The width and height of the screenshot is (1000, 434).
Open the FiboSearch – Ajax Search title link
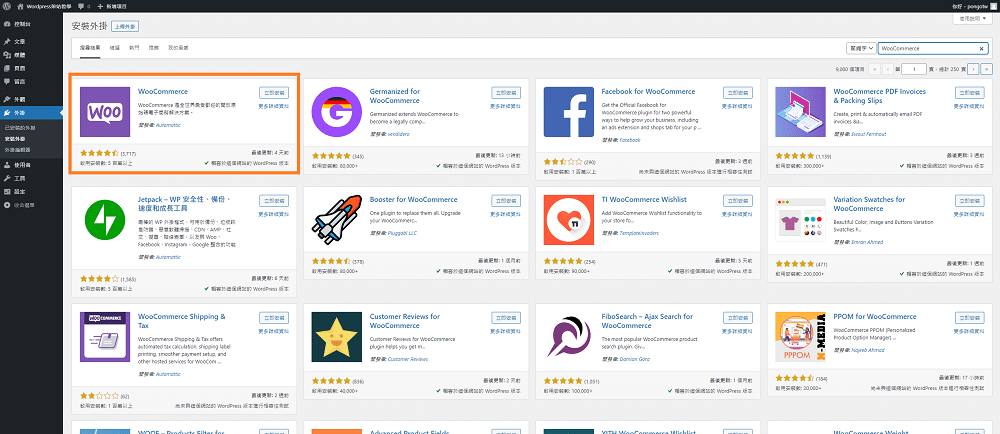point(647,321)
